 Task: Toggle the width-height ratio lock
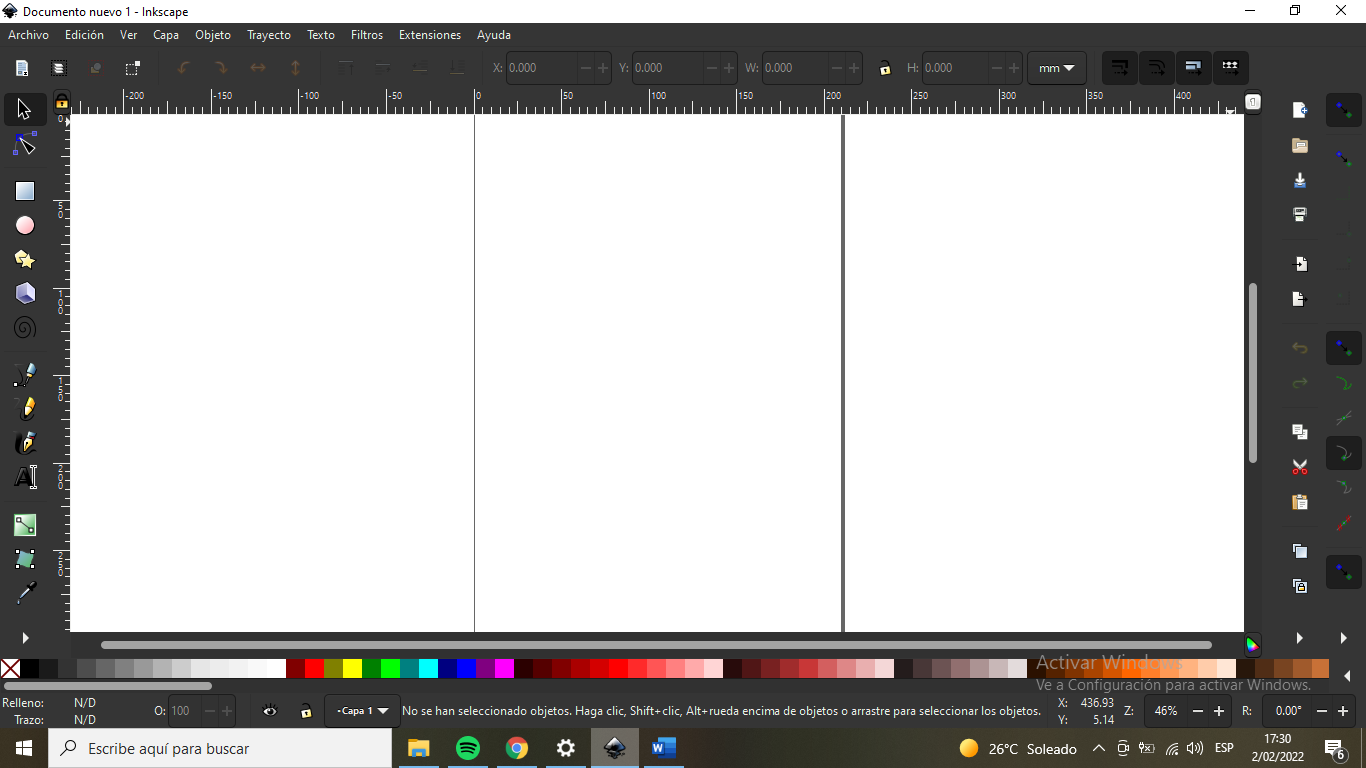(x=885, y=69)
